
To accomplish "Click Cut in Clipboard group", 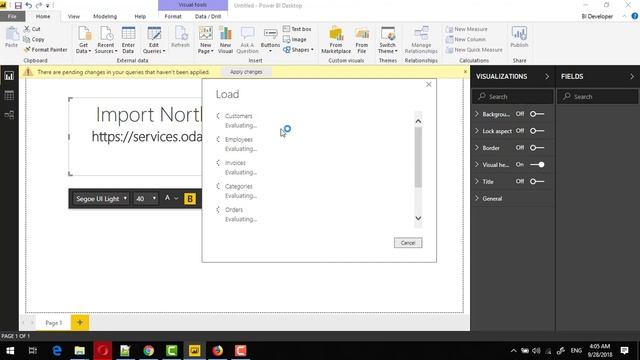I will pyautogui.click(x=32, y=29).
